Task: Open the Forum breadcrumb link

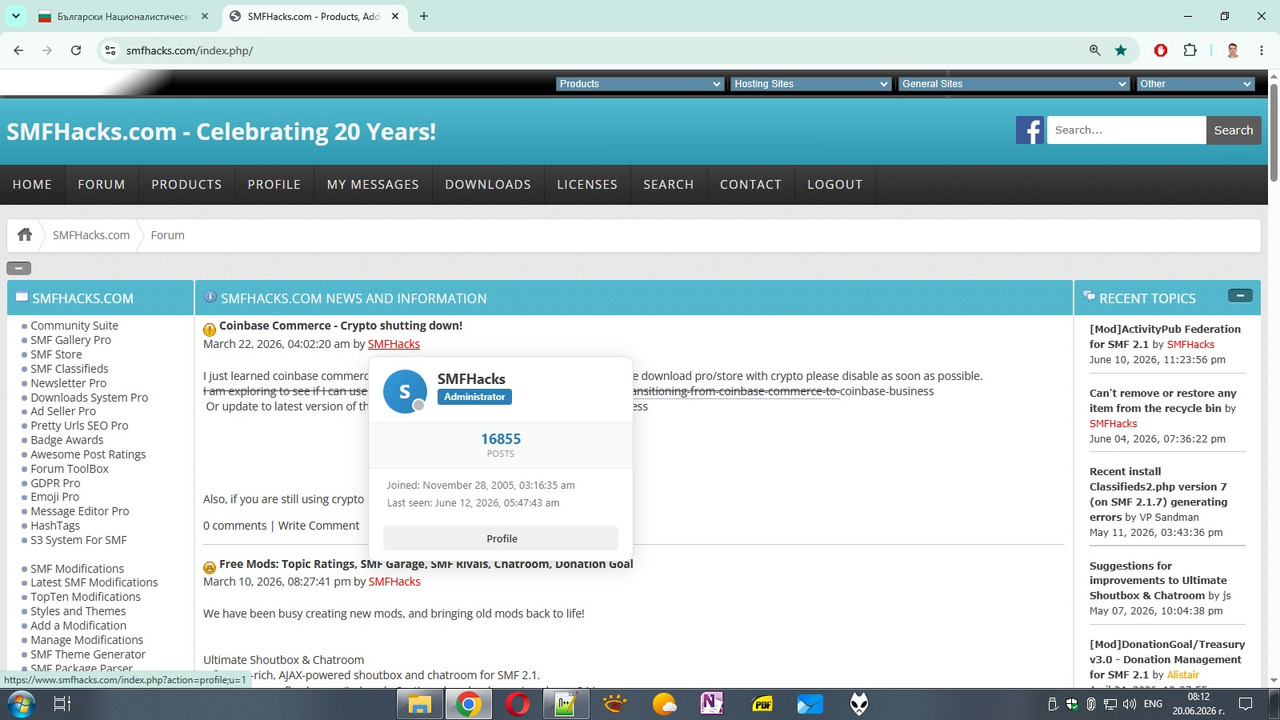Action: pyautogui.click(x=167, y=235)
